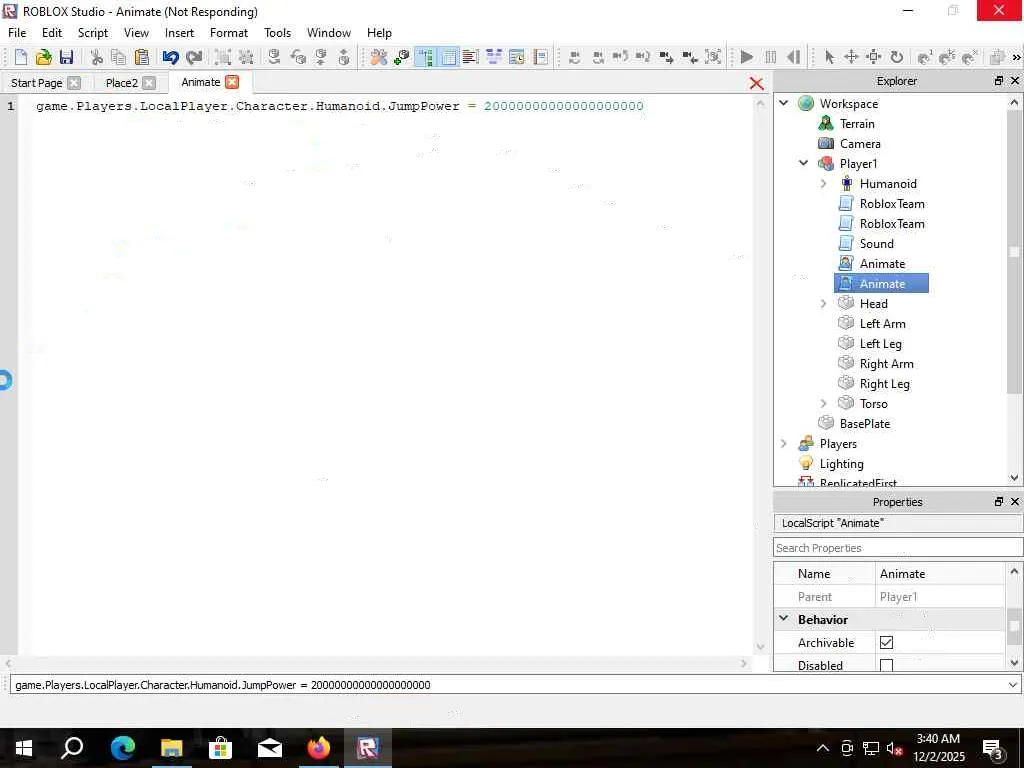Choose the Rotate tool icon

(x=897, y=57)
